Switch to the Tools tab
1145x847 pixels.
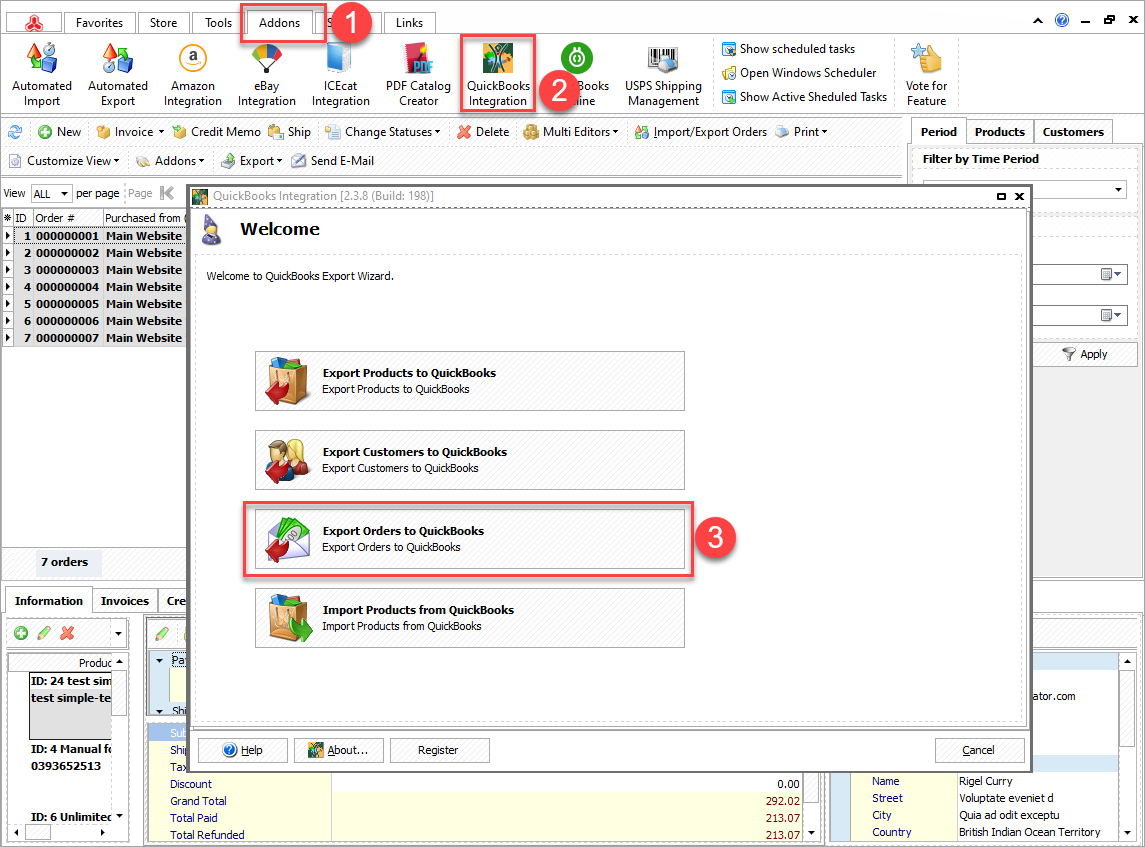coord(218,23)
